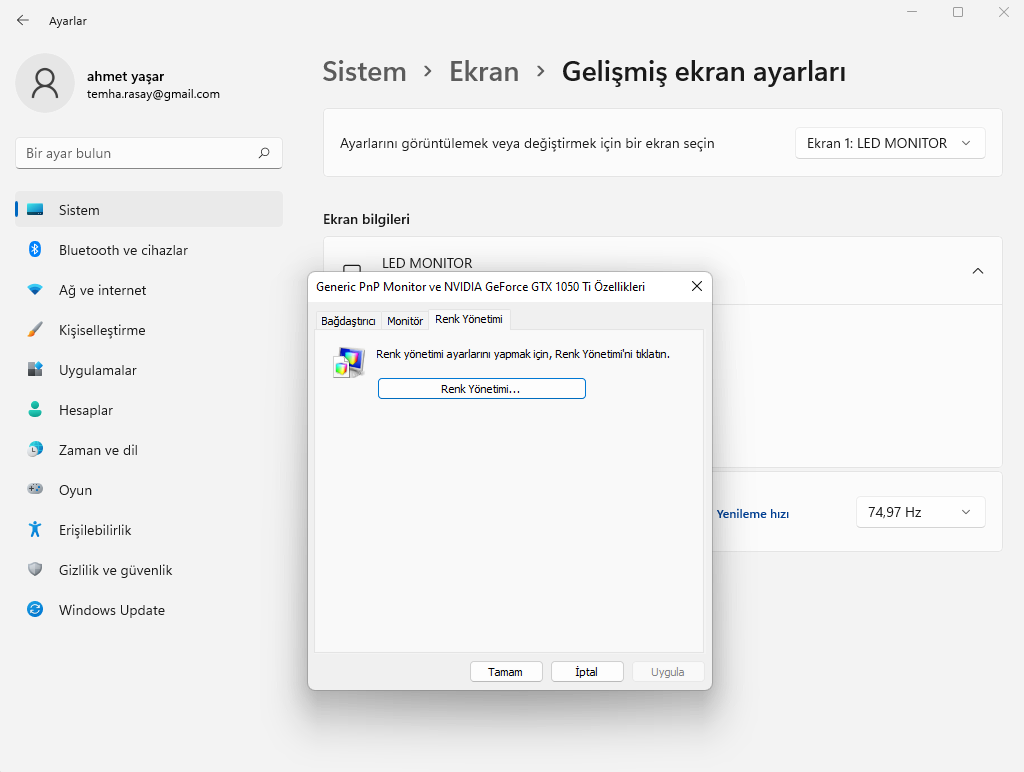Click the Bluetooth ve cihazlar icon

coord(35,250)
